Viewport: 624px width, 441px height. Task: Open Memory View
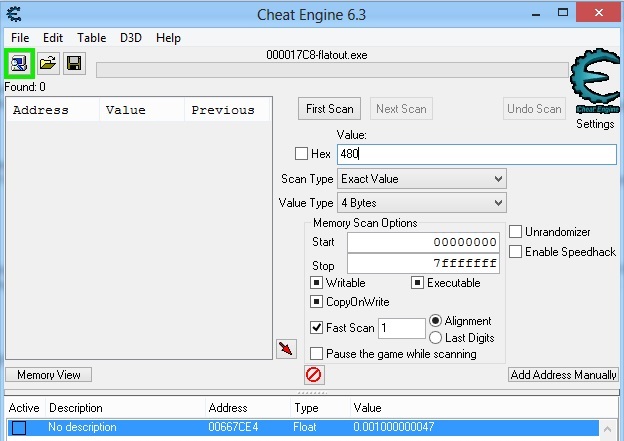pyautogui.click(x=49, y=375)
